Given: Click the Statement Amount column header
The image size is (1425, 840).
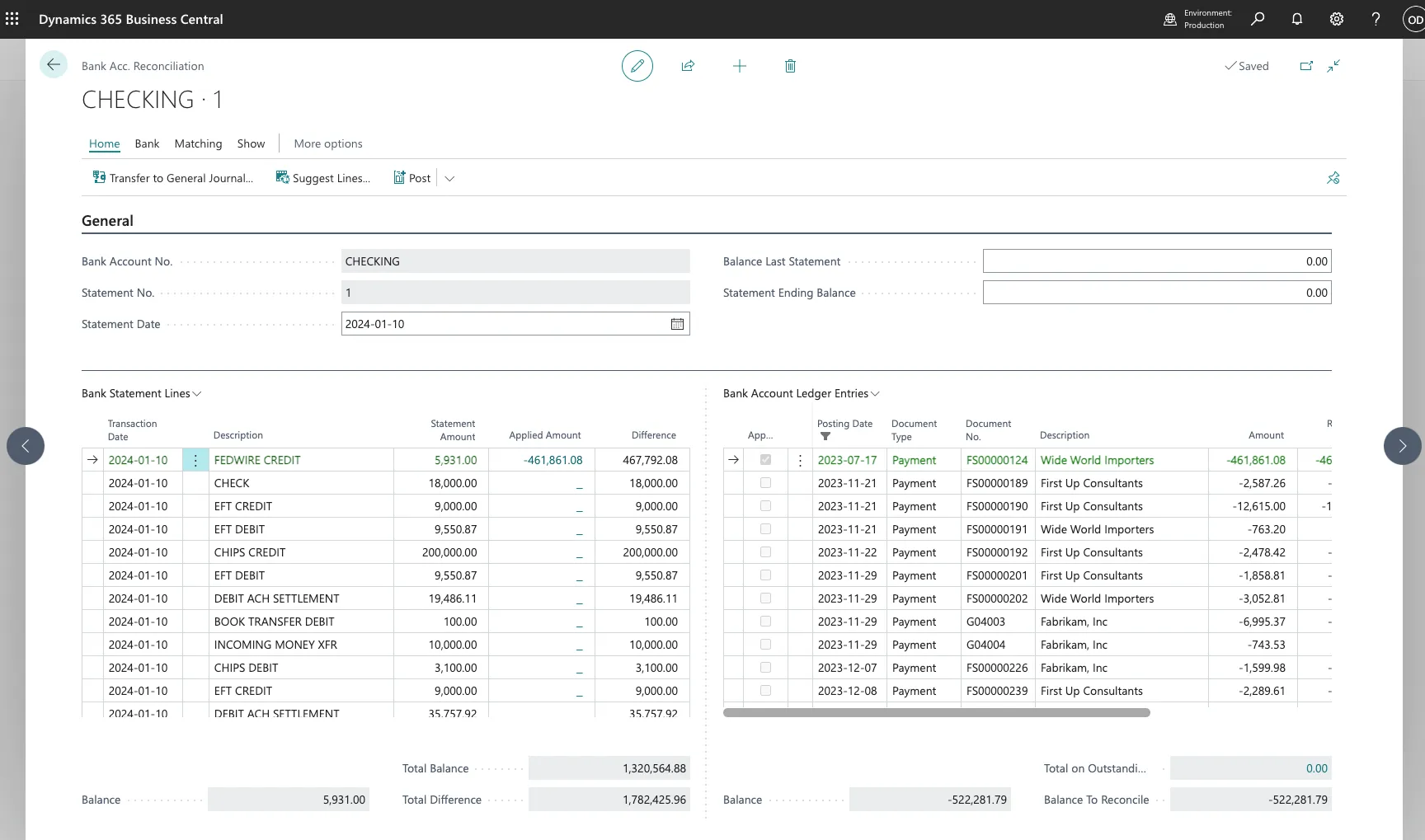Looking at the screenshot, I should [453, 430].
